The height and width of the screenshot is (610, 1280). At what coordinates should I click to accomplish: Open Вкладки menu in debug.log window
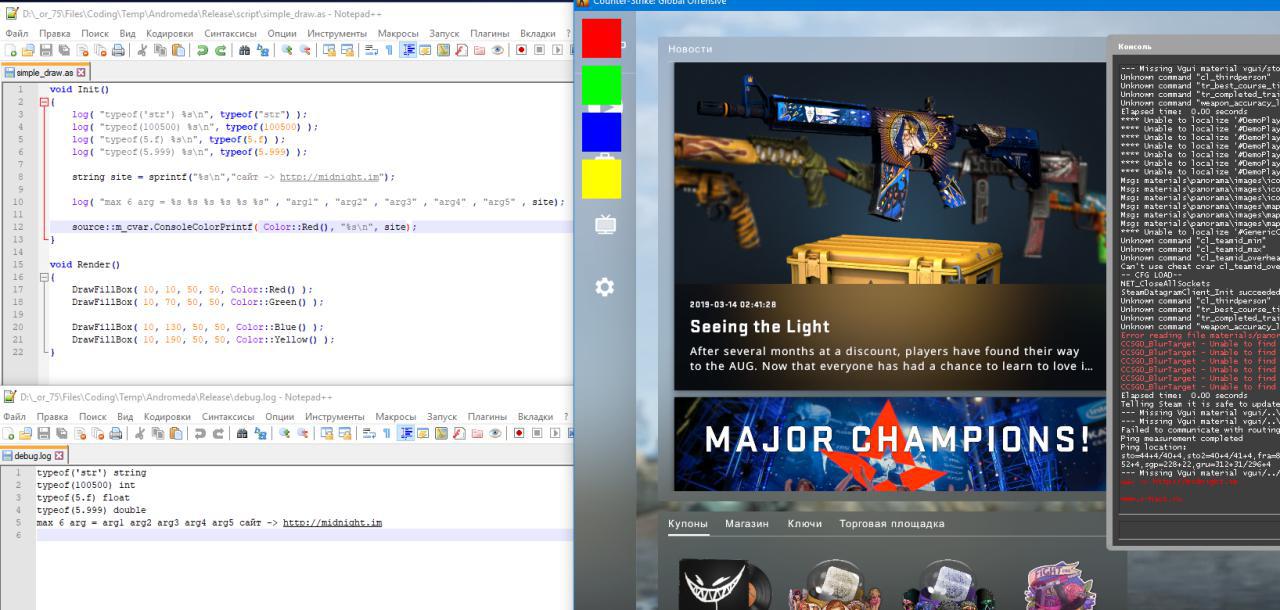coord(536,416)
